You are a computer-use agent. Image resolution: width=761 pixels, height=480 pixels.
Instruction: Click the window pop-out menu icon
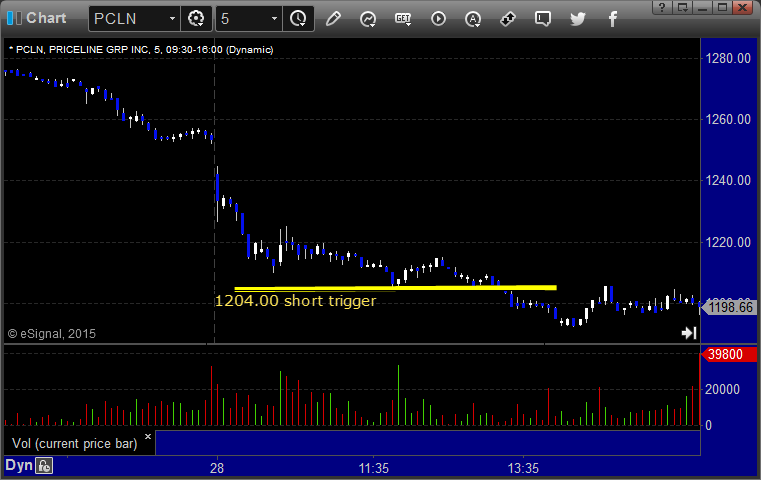(683, 7)
